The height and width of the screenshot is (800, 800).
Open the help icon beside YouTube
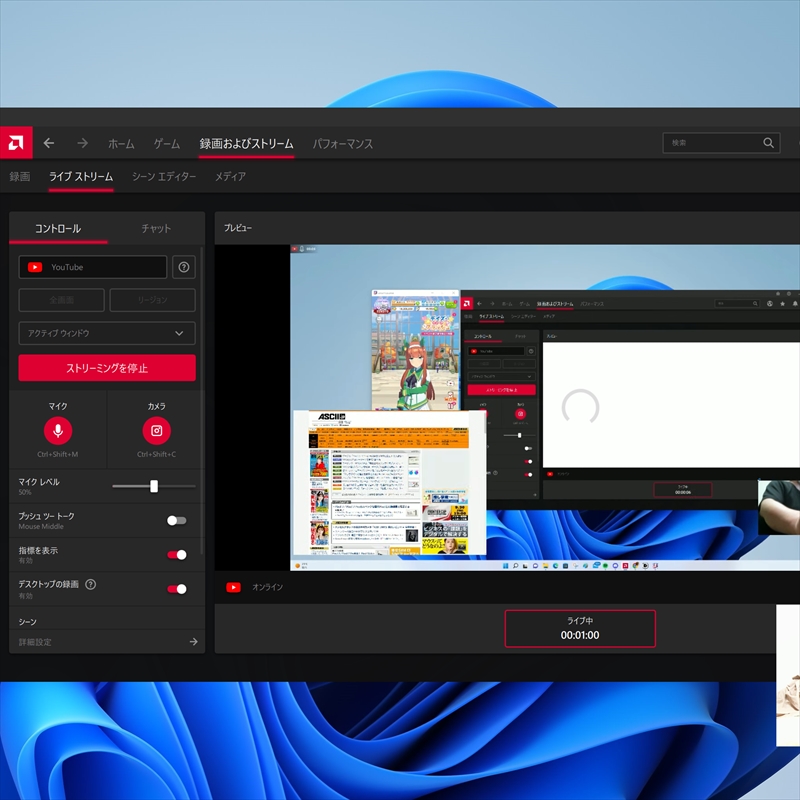[184, 267]
